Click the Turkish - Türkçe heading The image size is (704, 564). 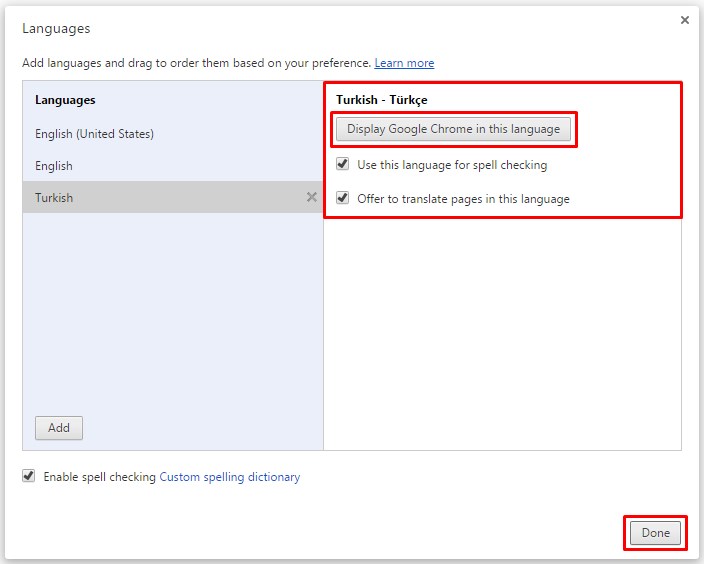click(x=381, y=100)
